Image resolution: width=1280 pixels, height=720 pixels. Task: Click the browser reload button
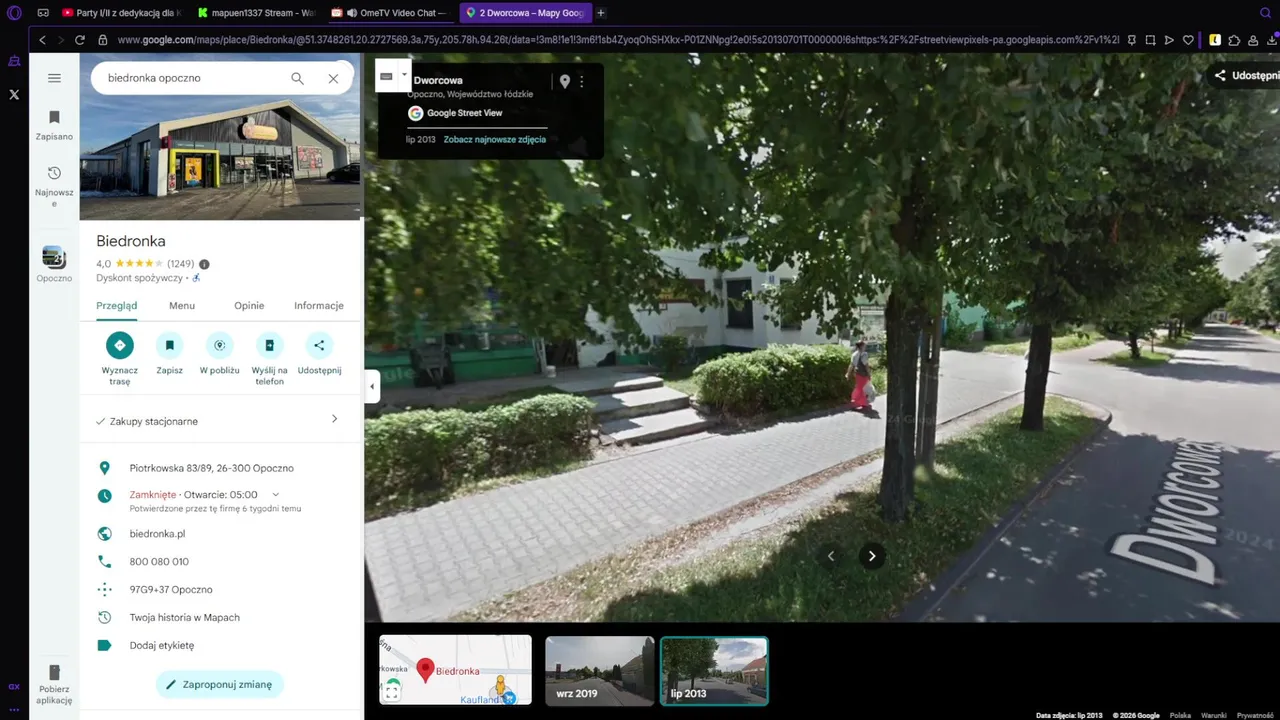79,40
